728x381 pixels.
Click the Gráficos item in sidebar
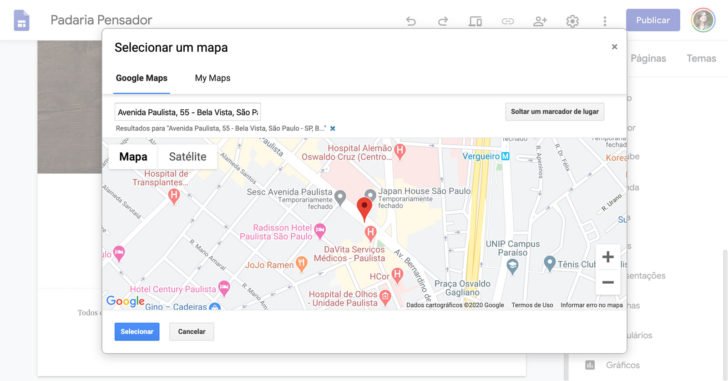(x=623, y=365)
